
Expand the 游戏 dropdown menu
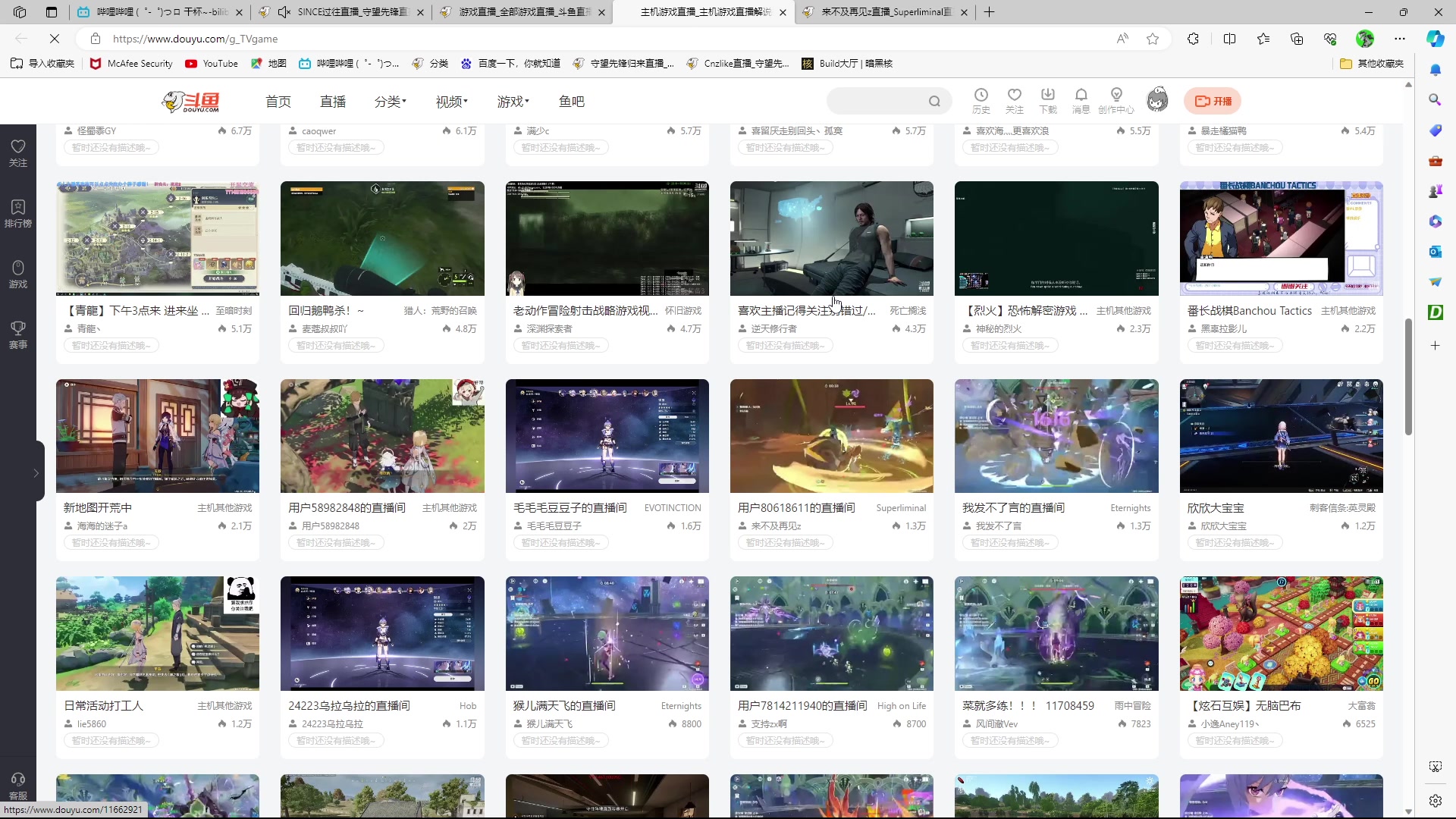coord(513,102)
